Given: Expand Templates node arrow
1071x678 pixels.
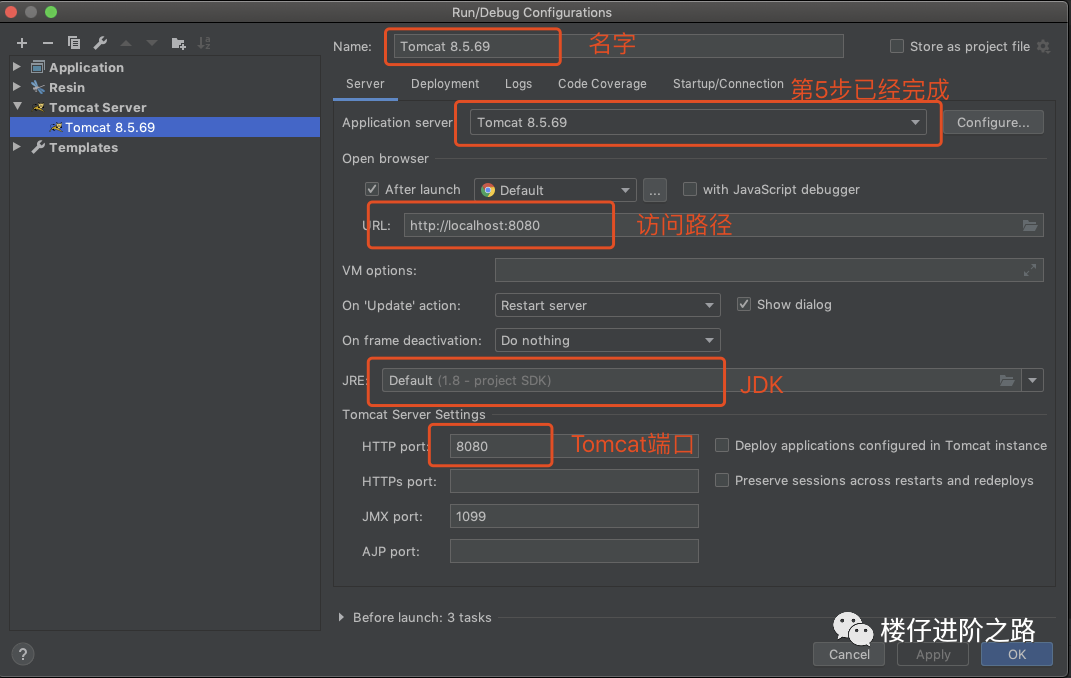Looking at the screenshot, I should (x=17, y=147).
